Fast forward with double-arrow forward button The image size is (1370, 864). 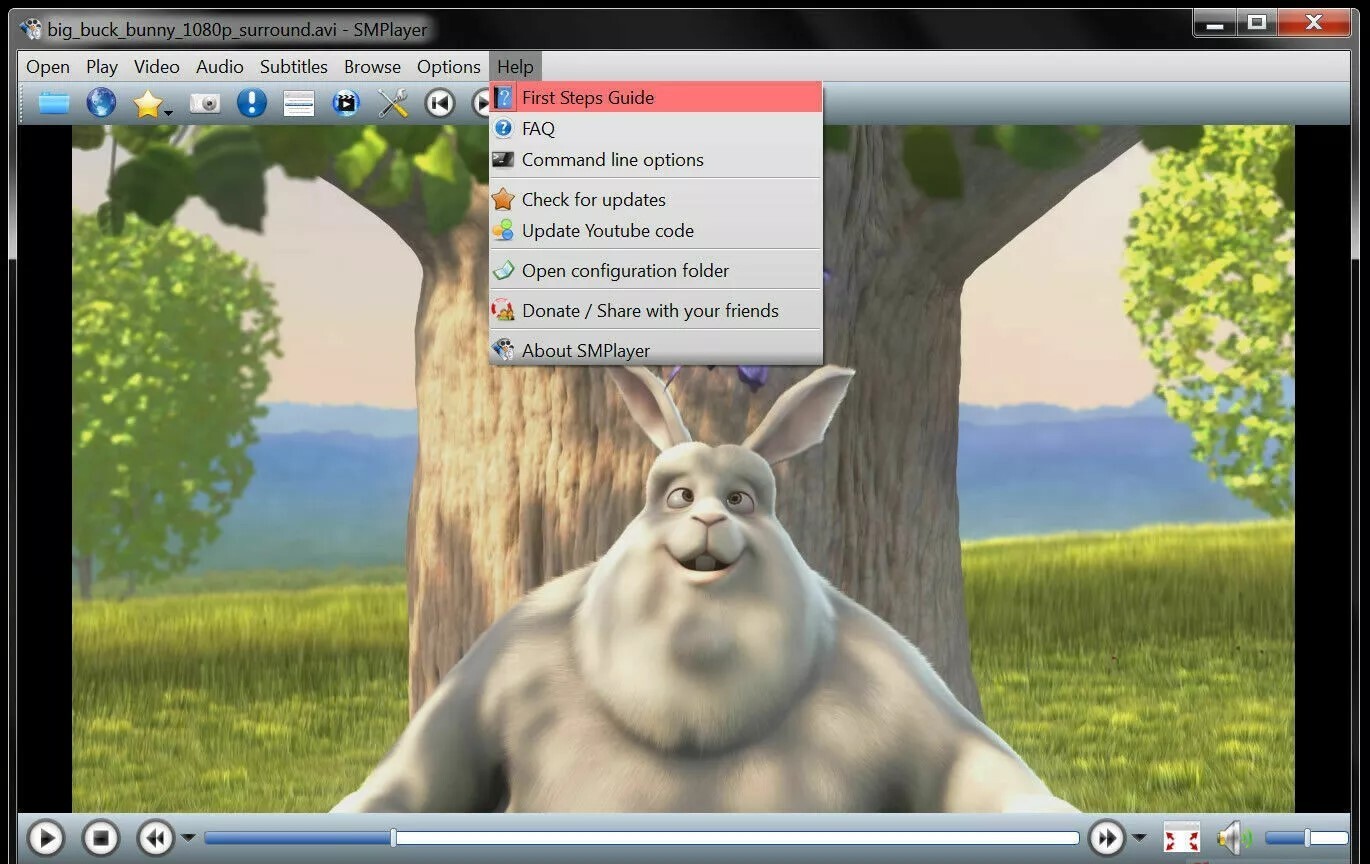point(1107,837)
